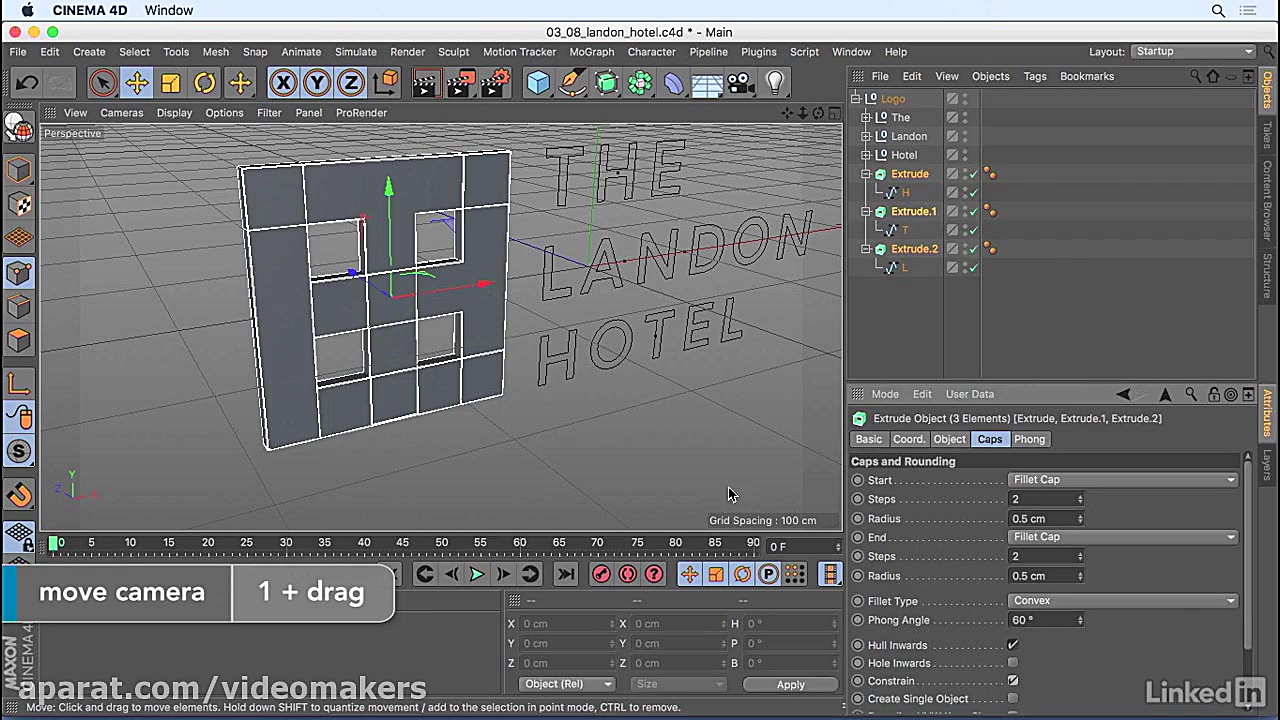The height and width of the screenshot is (720, 1280).
Task: Toggle the Create Single Object checkbox
Action: click(1013, 699)
